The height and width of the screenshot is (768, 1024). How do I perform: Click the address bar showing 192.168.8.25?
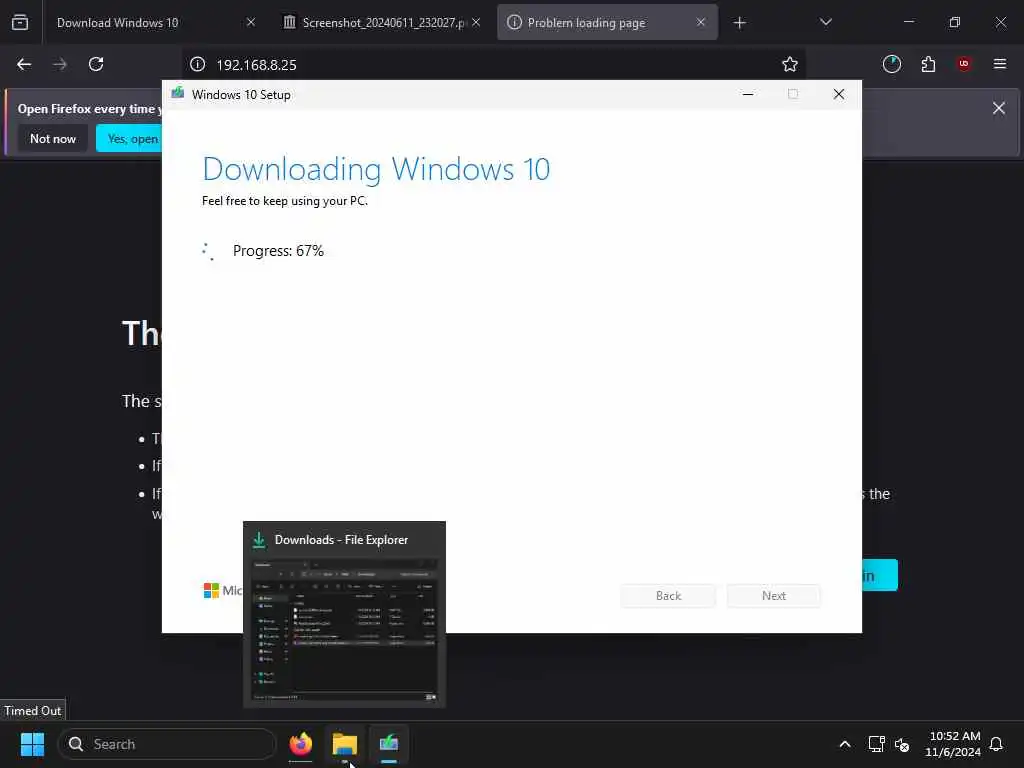tap(495, 65)
